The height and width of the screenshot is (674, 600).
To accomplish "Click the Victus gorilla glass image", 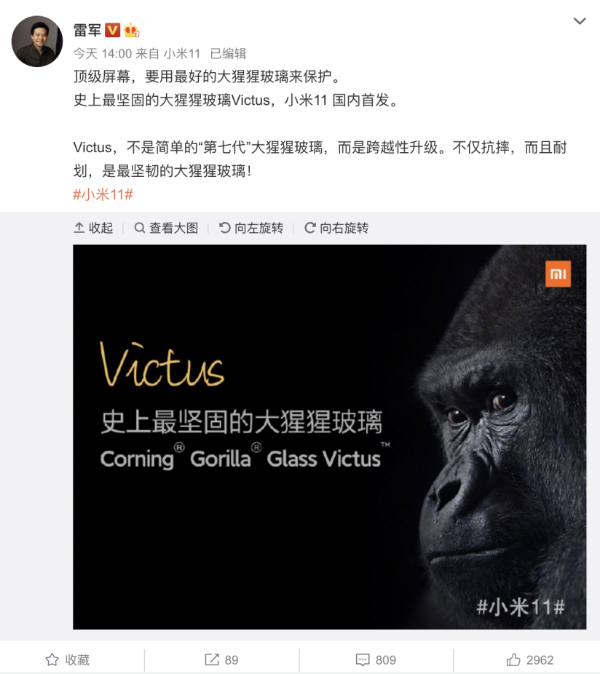I will click(x=329, y=437).
